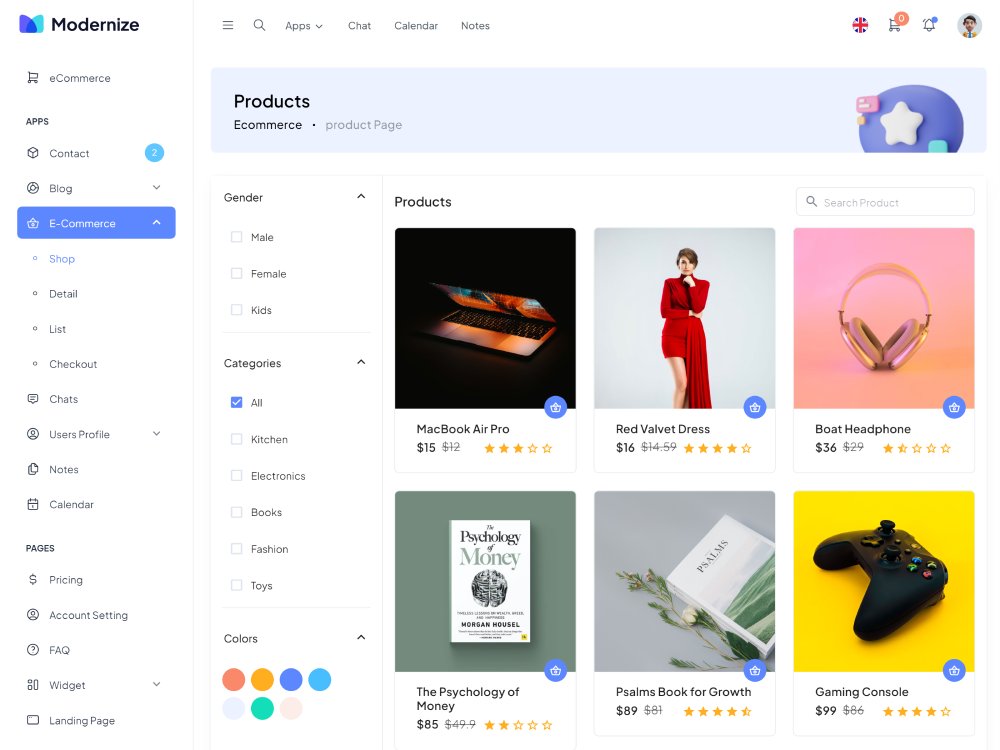Go to Calendar in top navigation
The height and width of the screenshot is (750, 1000).
tap(416, 26)
